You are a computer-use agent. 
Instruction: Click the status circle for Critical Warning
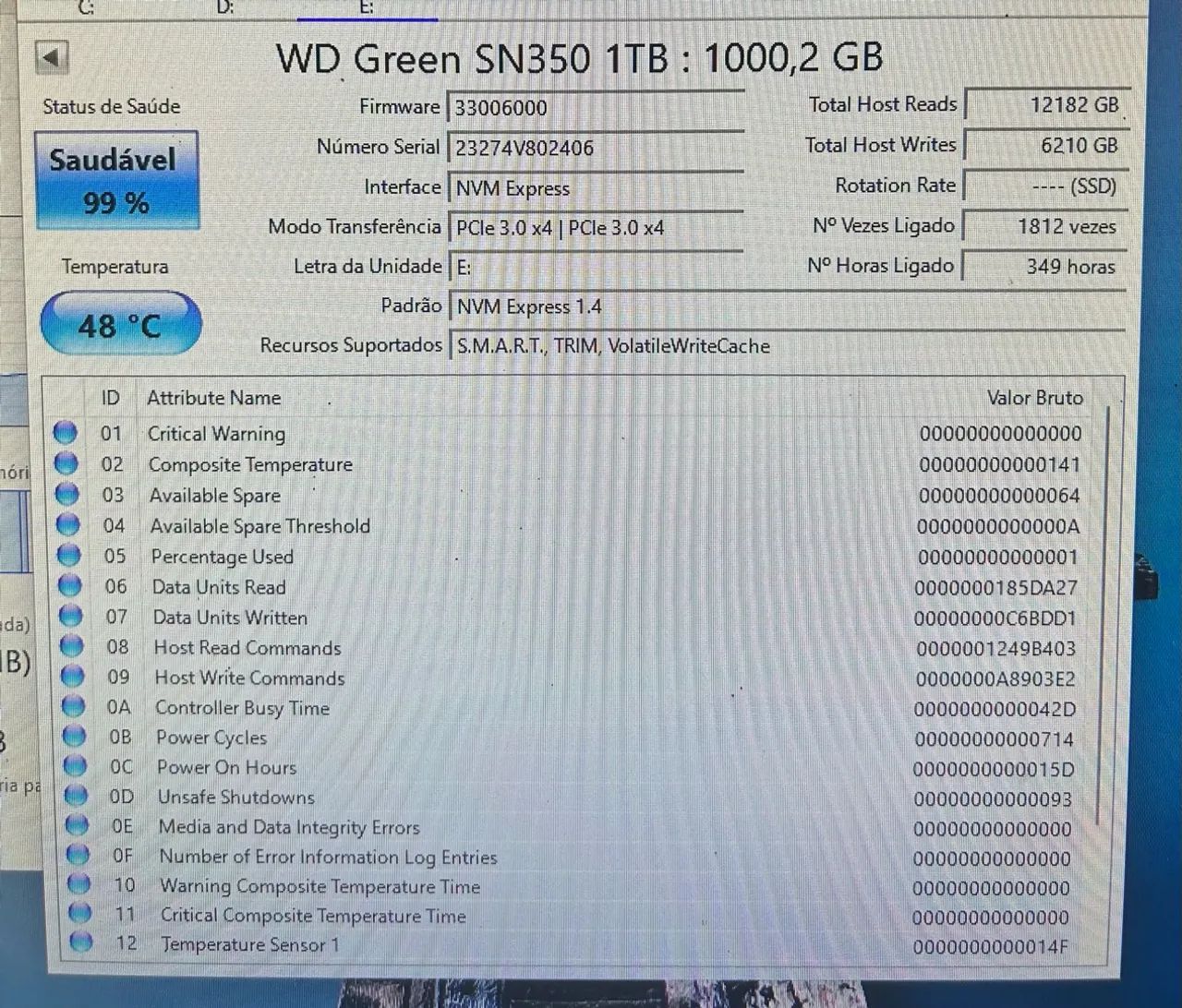(66, 433)
